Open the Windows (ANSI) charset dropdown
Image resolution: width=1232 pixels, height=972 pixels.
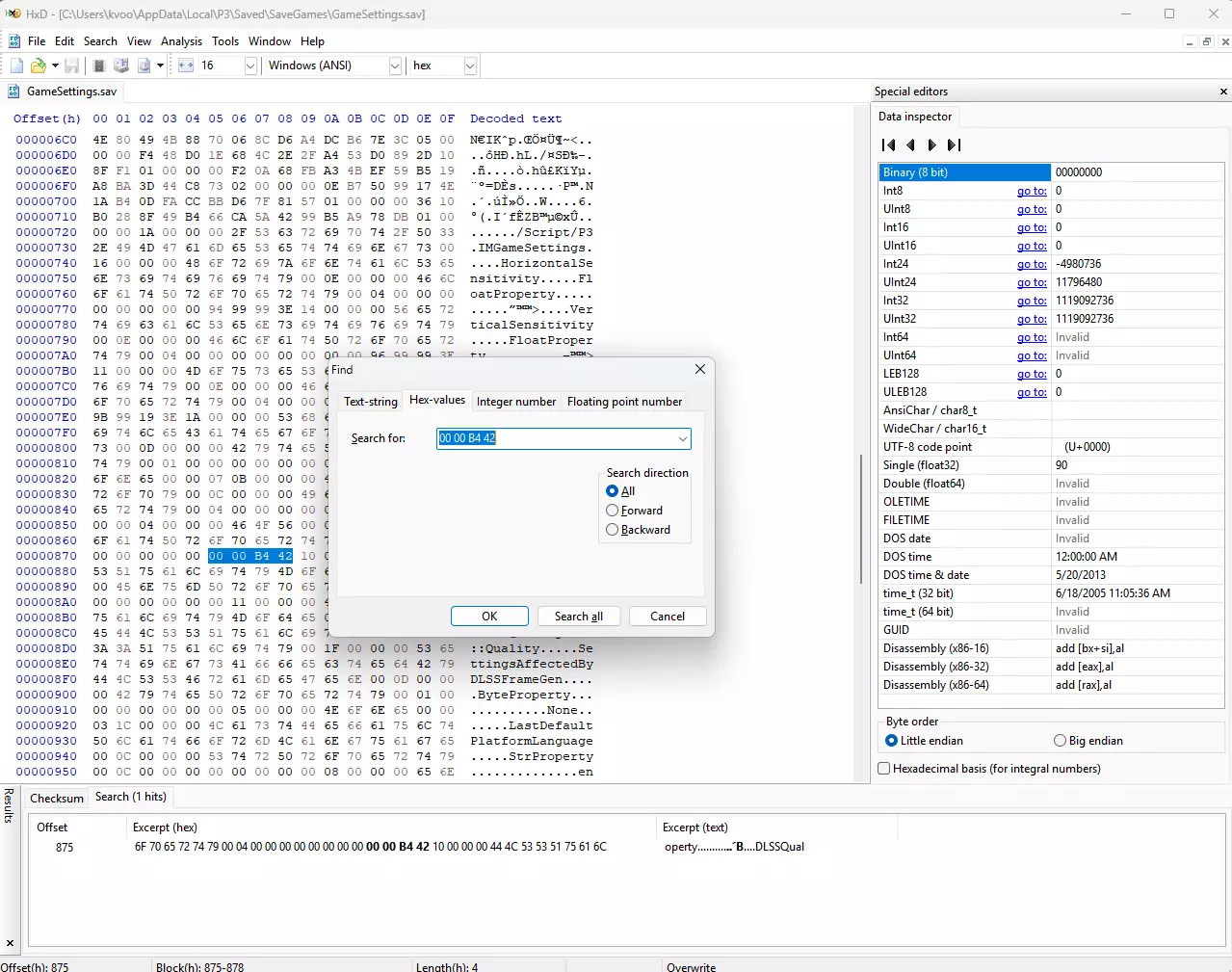coord(395,66)
